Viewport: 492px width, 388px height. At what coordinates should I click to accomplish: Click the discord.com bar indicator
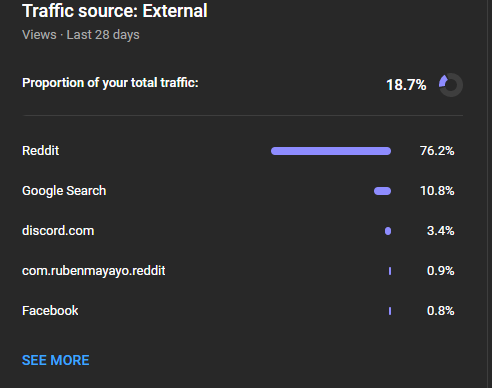(388, 231)
